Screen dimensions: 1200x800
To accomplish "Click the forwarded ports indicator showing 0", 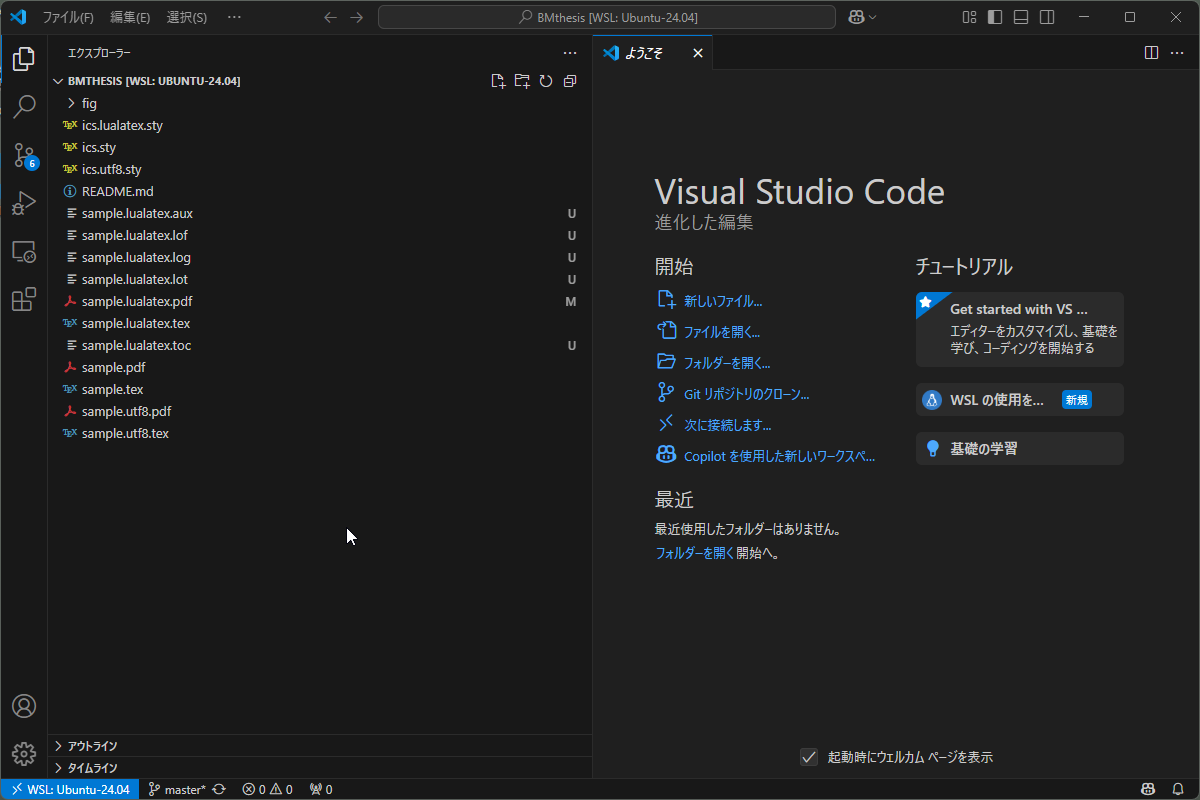I will point(321,789).
